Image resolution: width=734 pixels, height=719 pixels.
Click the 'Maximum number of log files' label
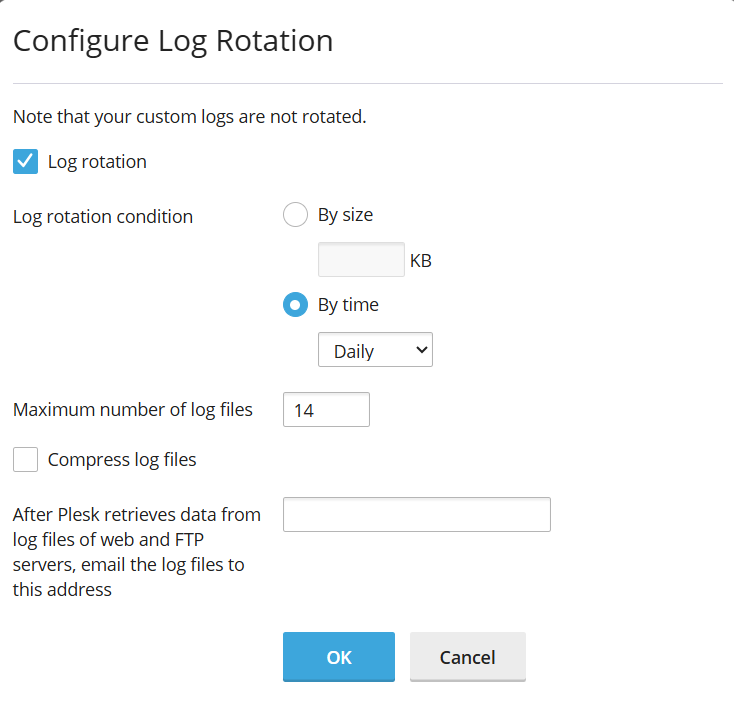tap(133, 410)
